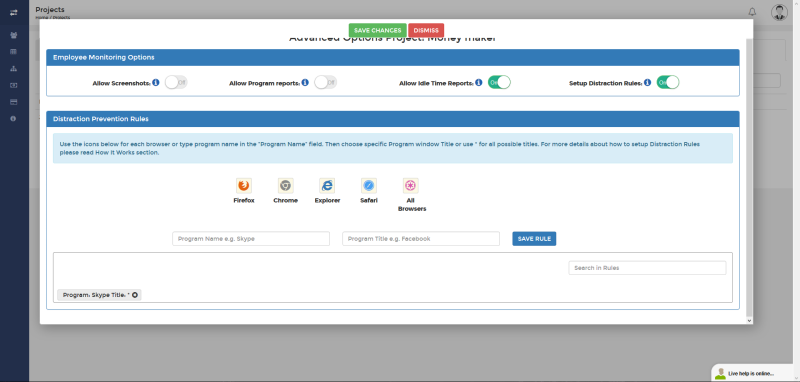Select the Explorer browser icon
This screenshot has height=382, width=800.
point(327,186)
